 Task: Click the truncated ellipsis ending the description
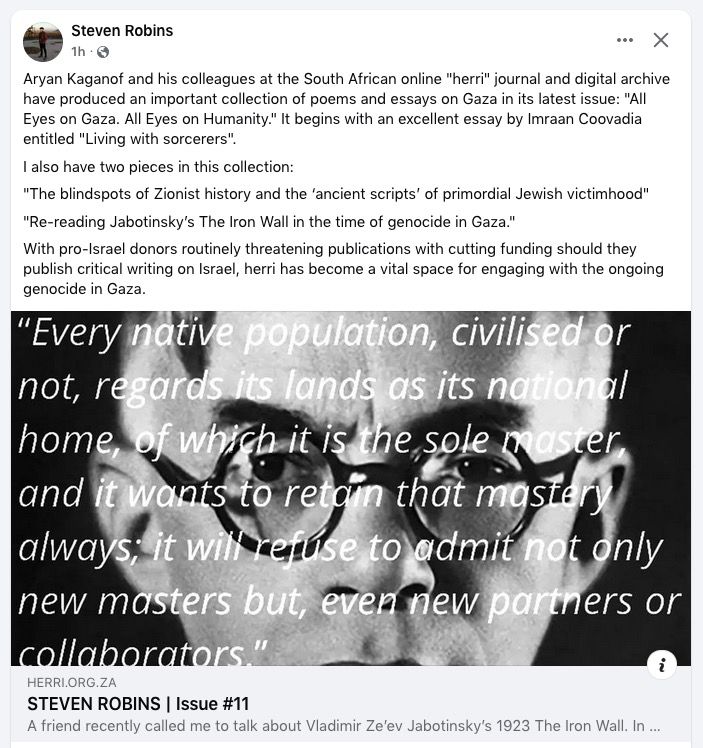click(655, 727)
